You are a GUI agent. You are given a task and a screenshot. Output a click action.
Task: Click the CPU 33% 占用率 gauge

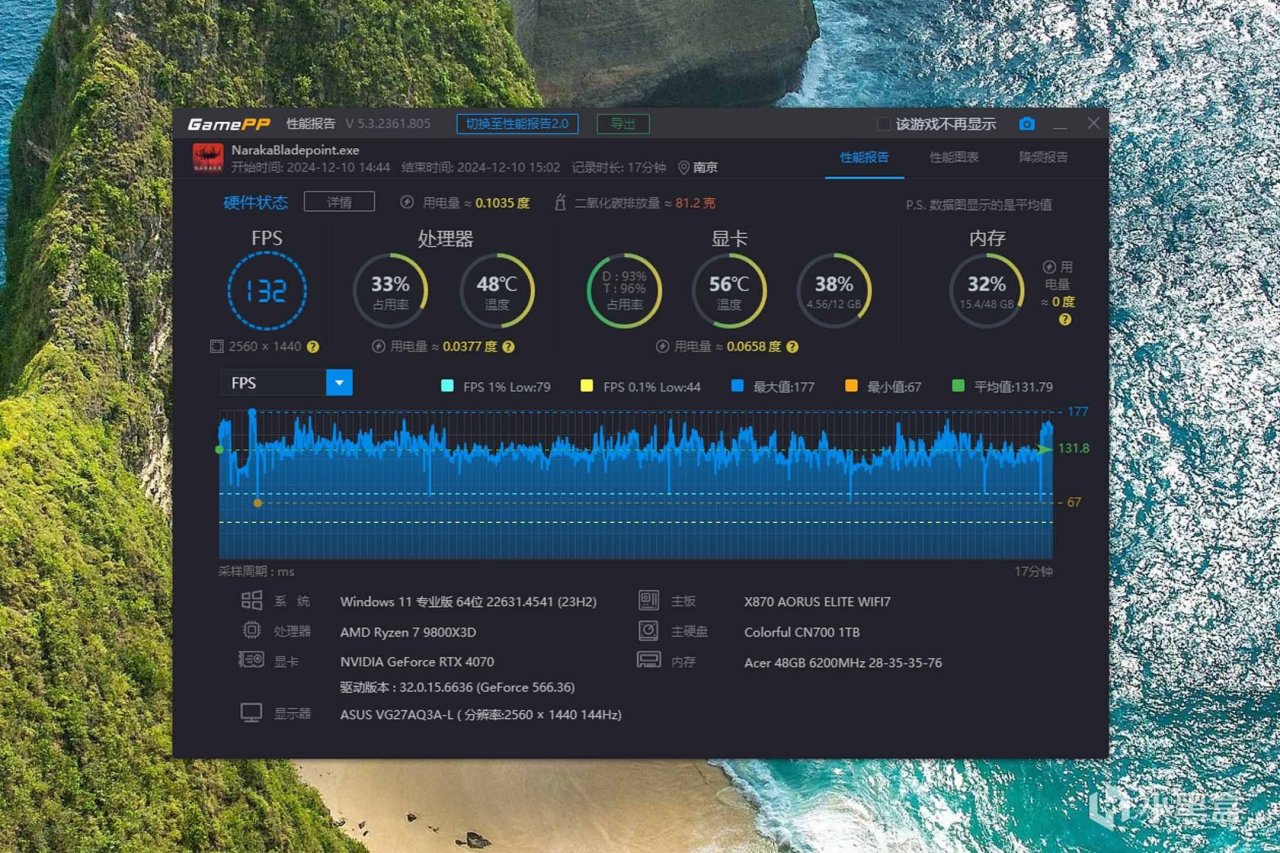(390, 291)
